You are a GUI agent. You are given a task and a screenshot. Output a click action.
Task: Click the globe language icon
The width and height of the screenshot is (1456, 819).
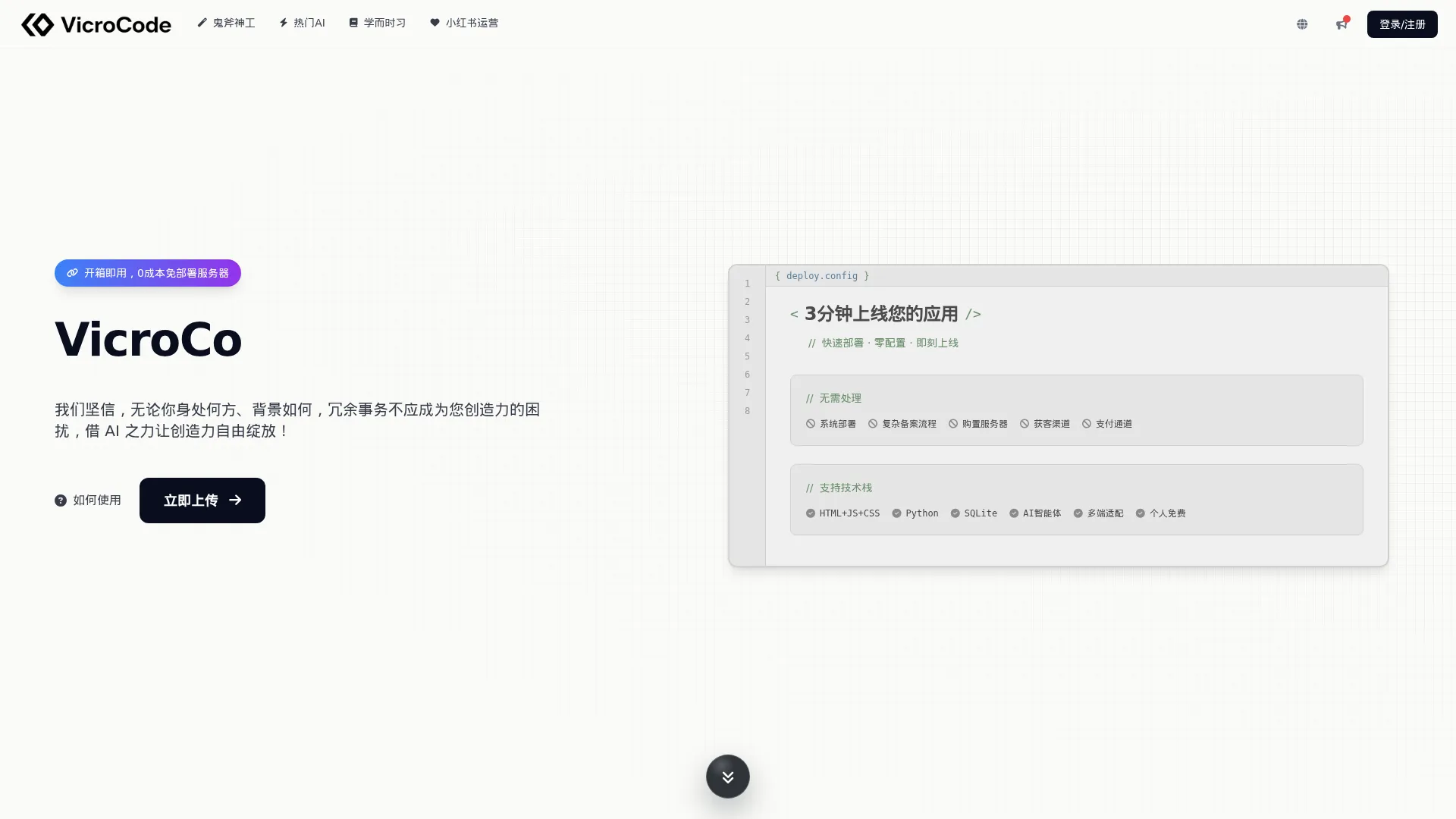click(x=1302, y=24)
